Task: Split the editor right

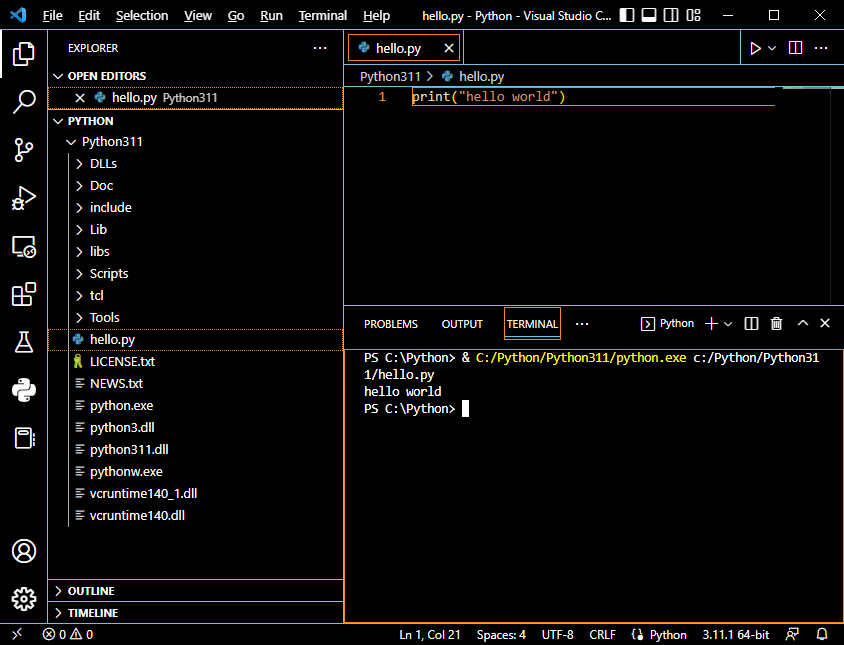Action: [795, 48]
